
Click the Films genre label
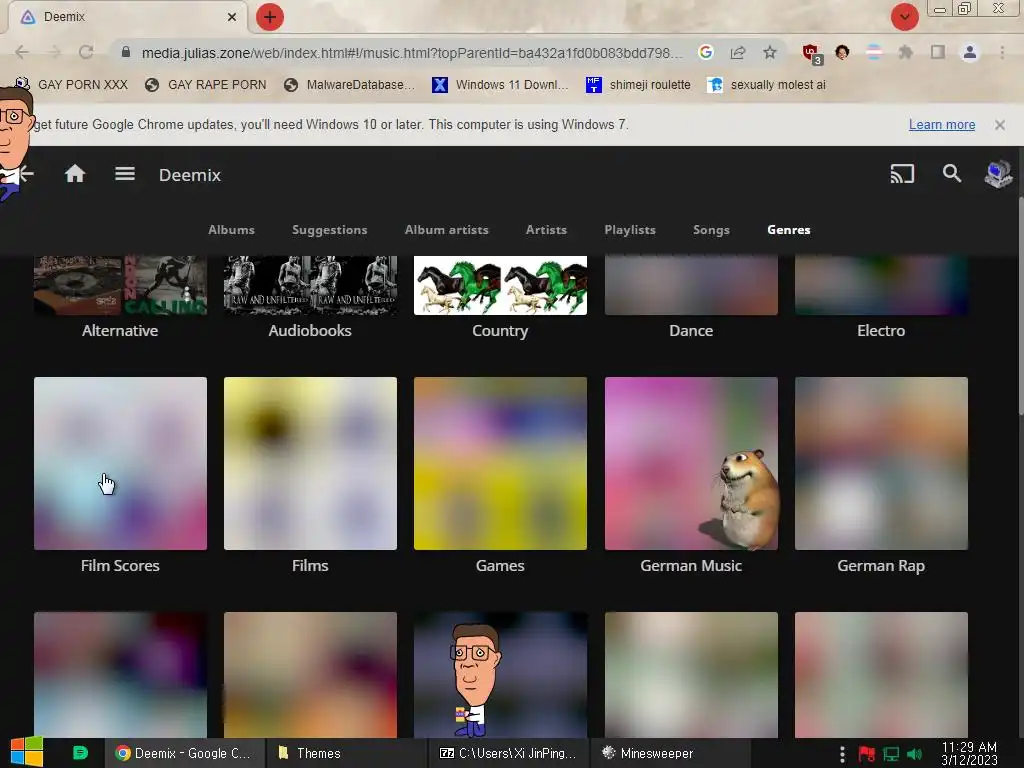point(310,566)
